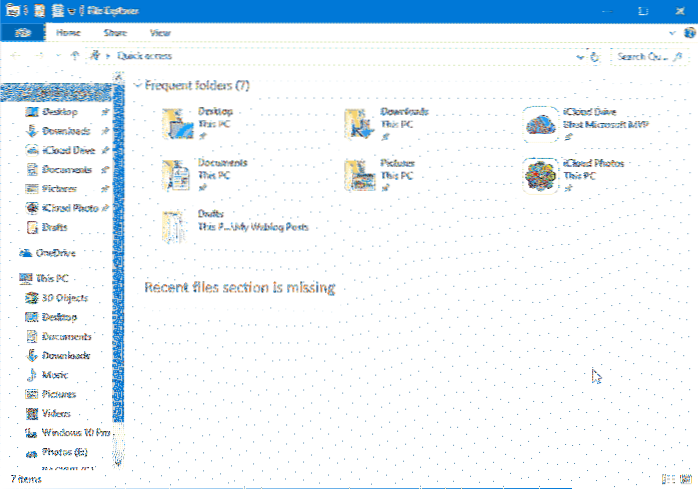Select 3D Objects under This PC
Screen dimensions: 698x489
pos(64,298)
